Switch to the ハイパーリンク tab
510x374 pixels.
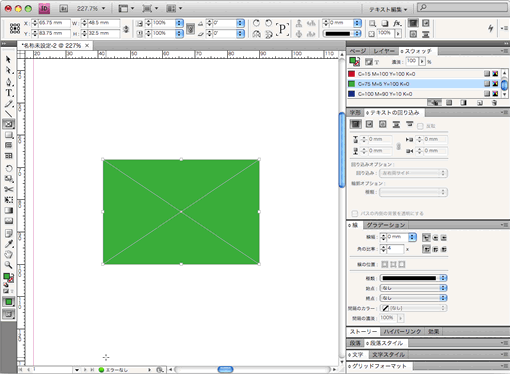[x=402, y=331]
